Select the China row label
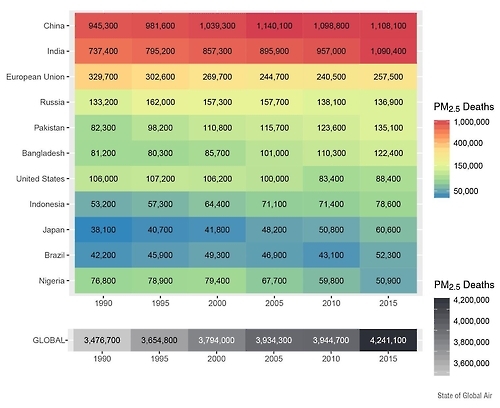This screenshot has height=408, width=500. (x=54, y=26)
